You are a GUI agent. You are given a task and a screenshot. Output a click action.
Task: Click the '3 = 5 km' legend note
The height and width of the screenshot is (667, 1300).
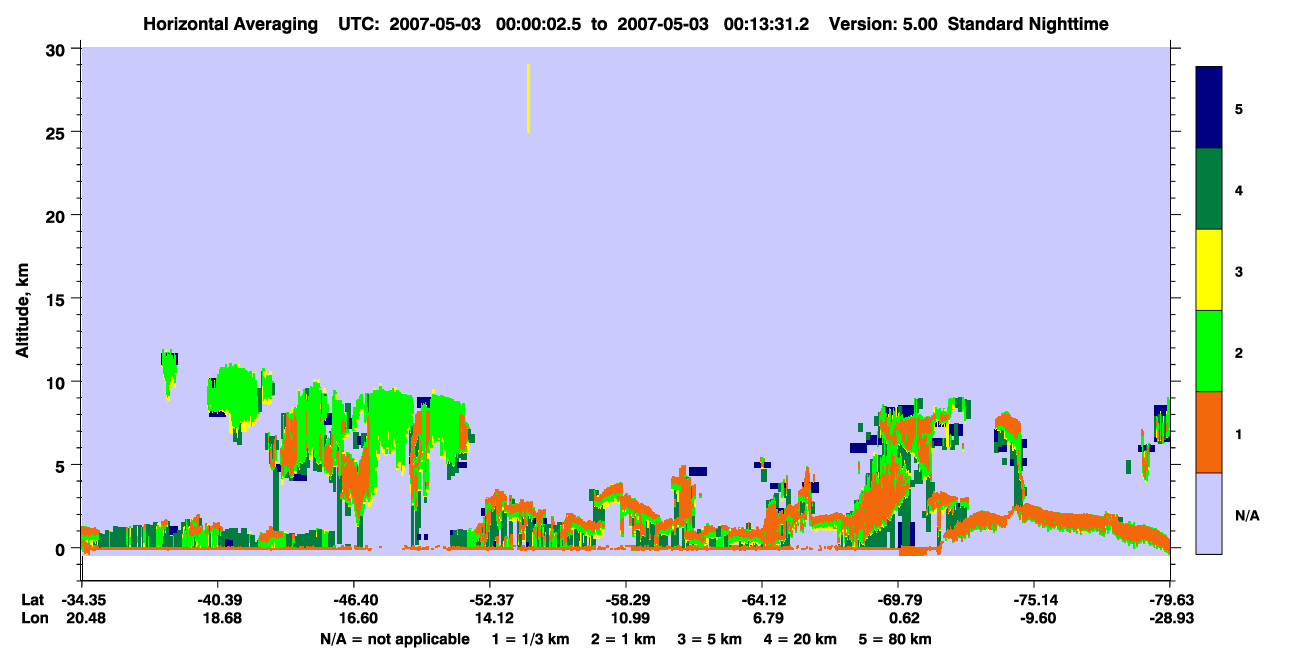click(x=709, y=639)
